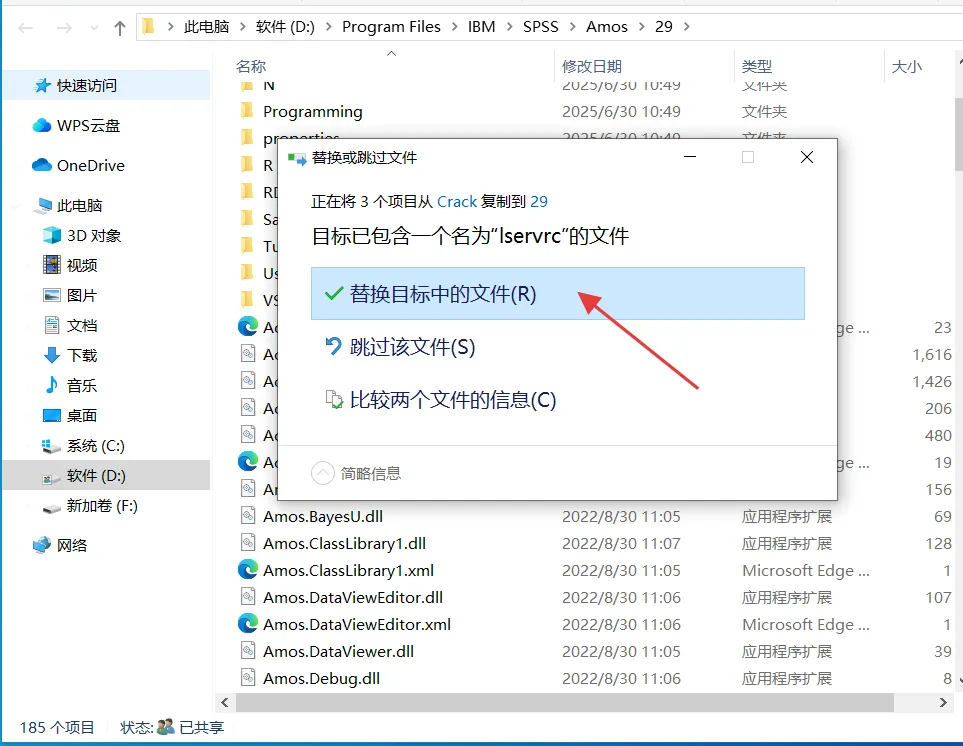This screenshot has height=746, width=963.
Task: Expand the chevron after Program Files in breadcrumb
Action: 454,26
